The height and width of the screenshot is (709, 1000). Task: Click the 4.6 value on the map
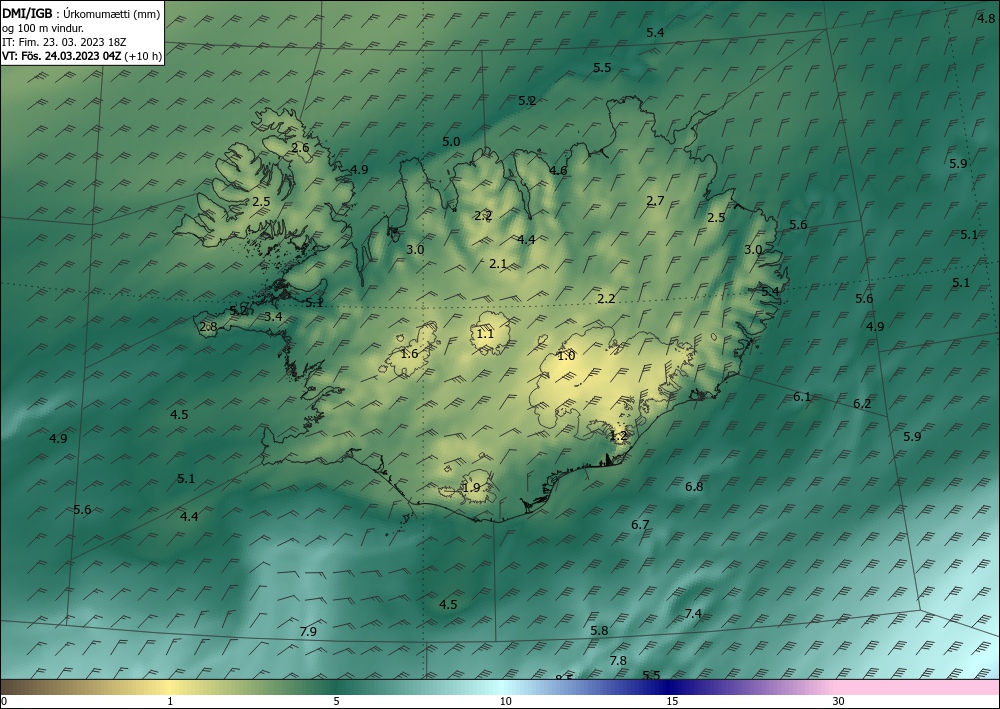(558, 170)
